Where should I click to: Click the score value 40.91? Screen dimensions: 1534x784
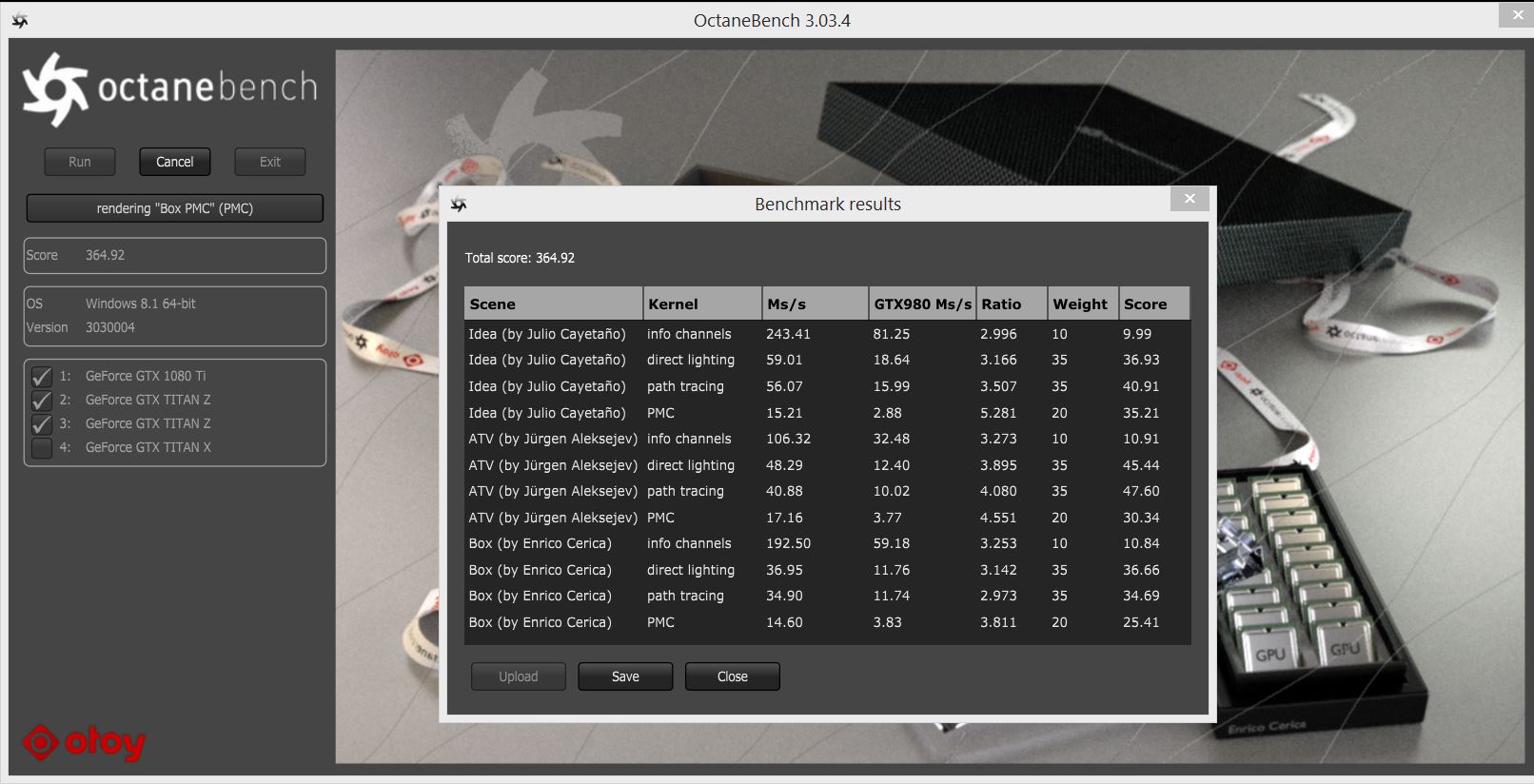click(x=1141, y=386)
